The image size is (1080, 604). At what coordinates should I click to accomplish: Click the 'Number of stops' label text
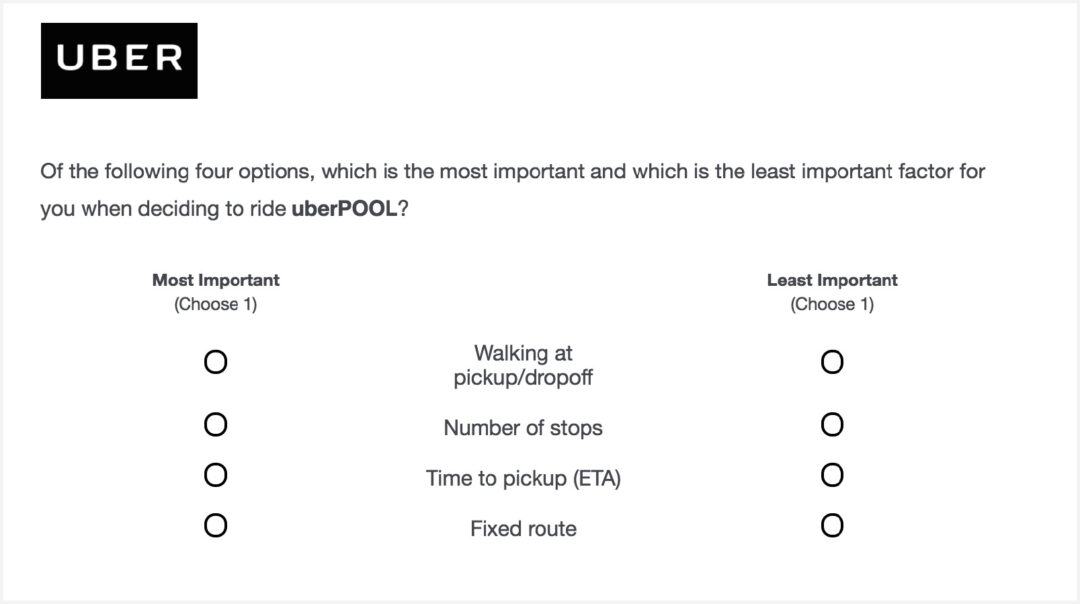[523, 428]
